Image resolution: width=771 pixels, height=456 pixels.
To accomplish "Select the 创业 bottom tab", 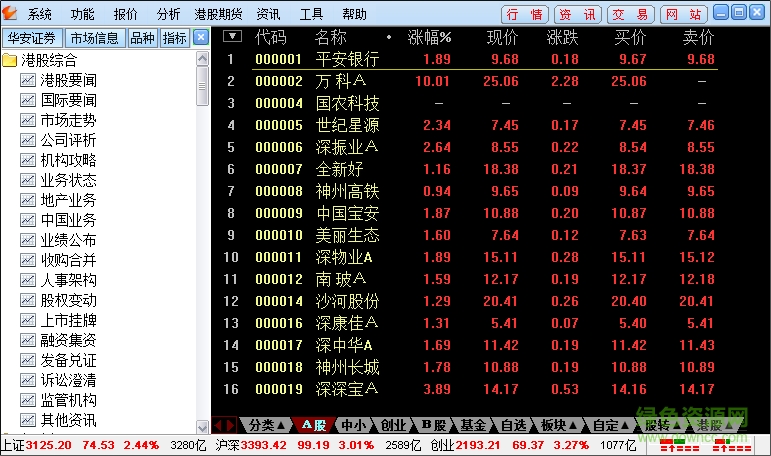I will [393, 425].
